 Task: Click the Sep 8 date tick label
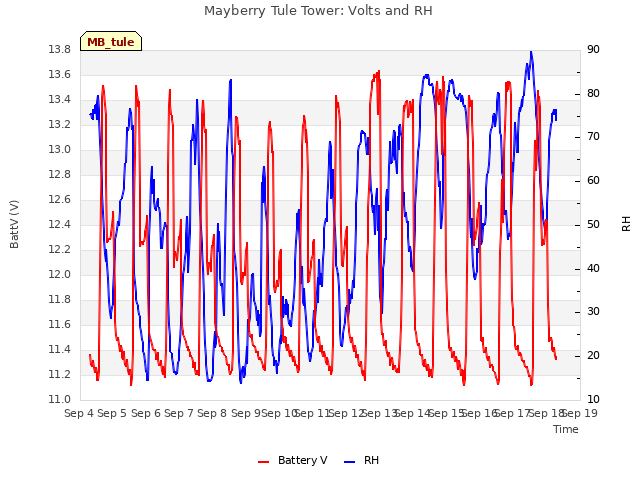[x=212, y=413]
